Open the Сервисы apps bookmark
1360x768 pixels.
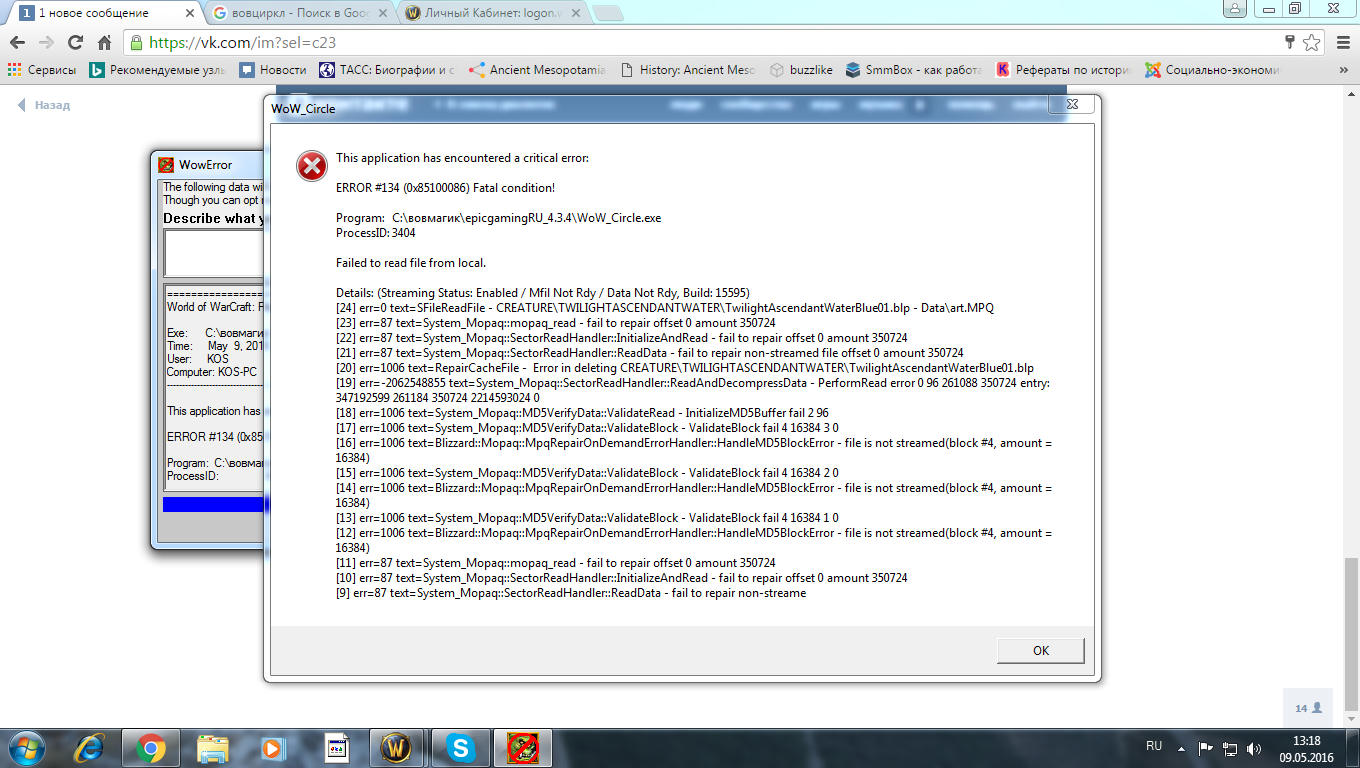(x=42, y=70)
